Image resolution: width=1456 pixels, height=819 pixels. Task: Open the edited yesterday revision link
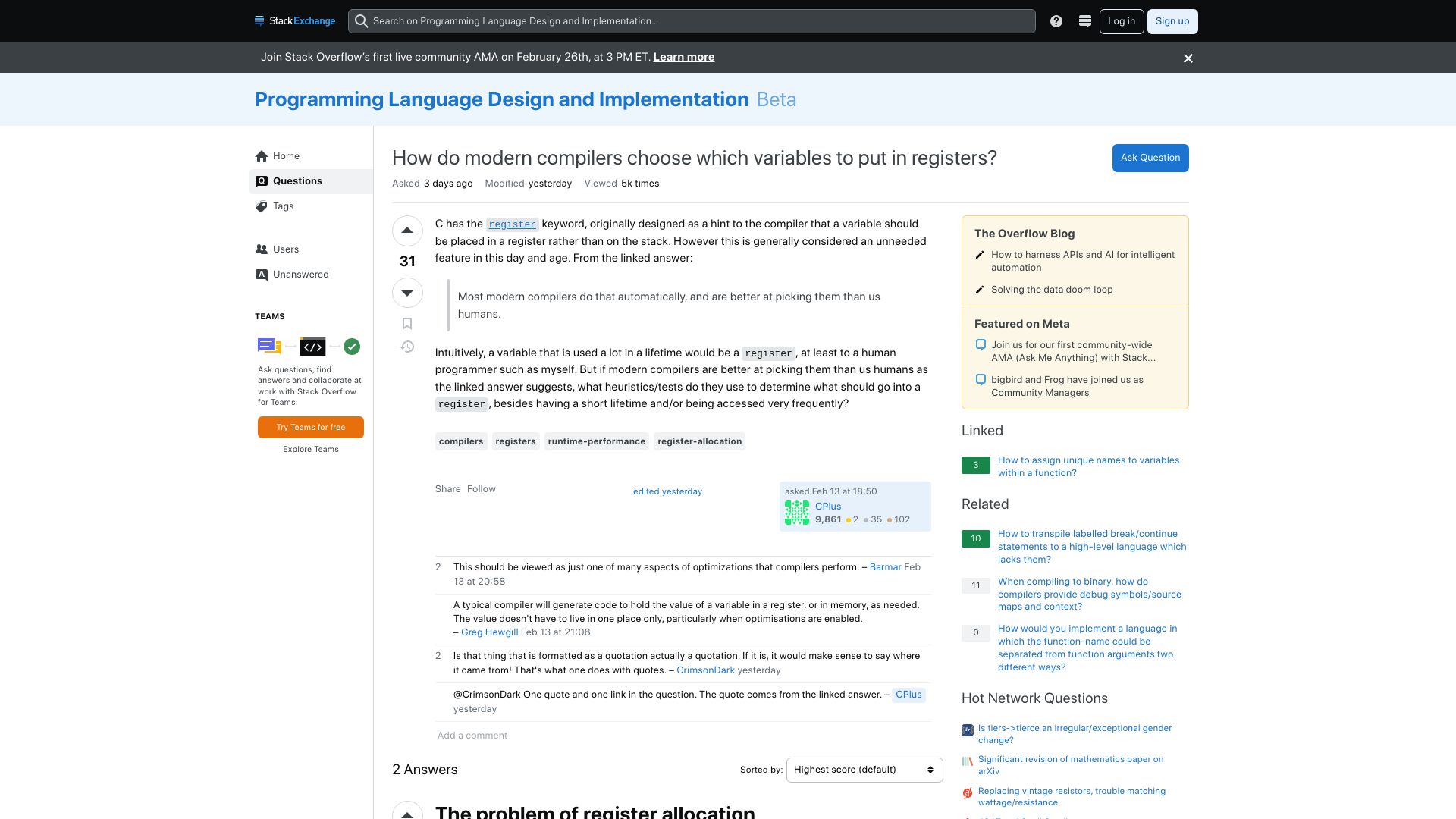667,491
